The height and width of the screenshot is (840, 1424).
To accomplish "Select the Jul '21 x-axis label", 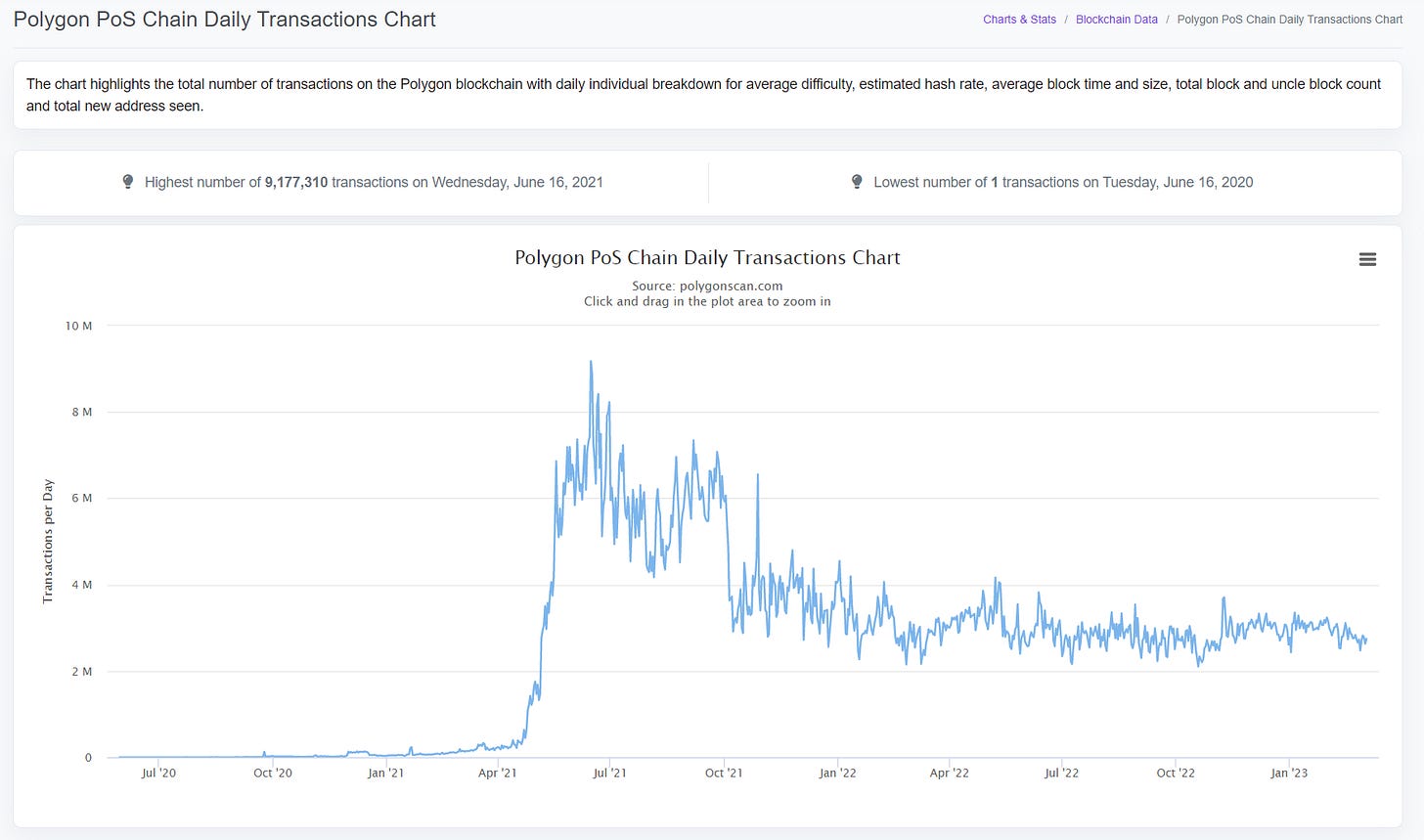I will pos(609,773).
